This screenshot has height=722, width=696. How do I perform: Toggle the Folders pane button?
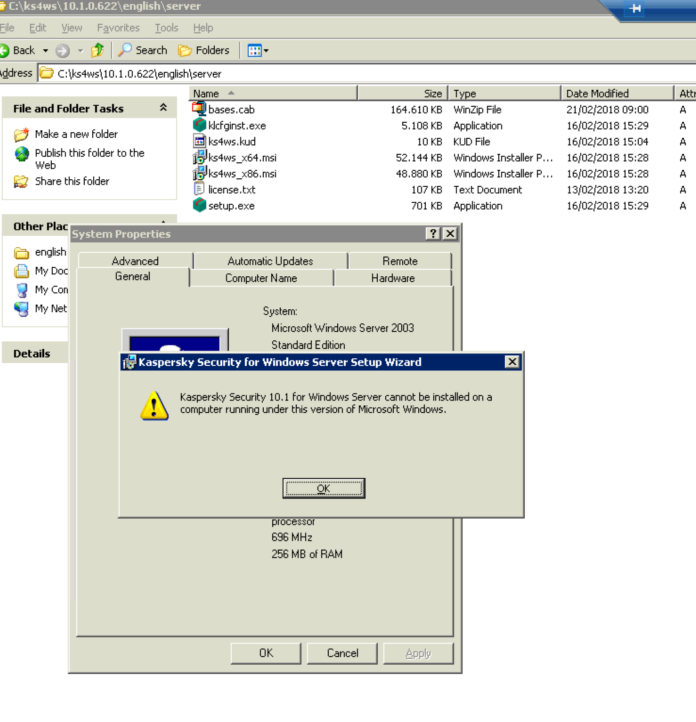click(x=204, y=50)
